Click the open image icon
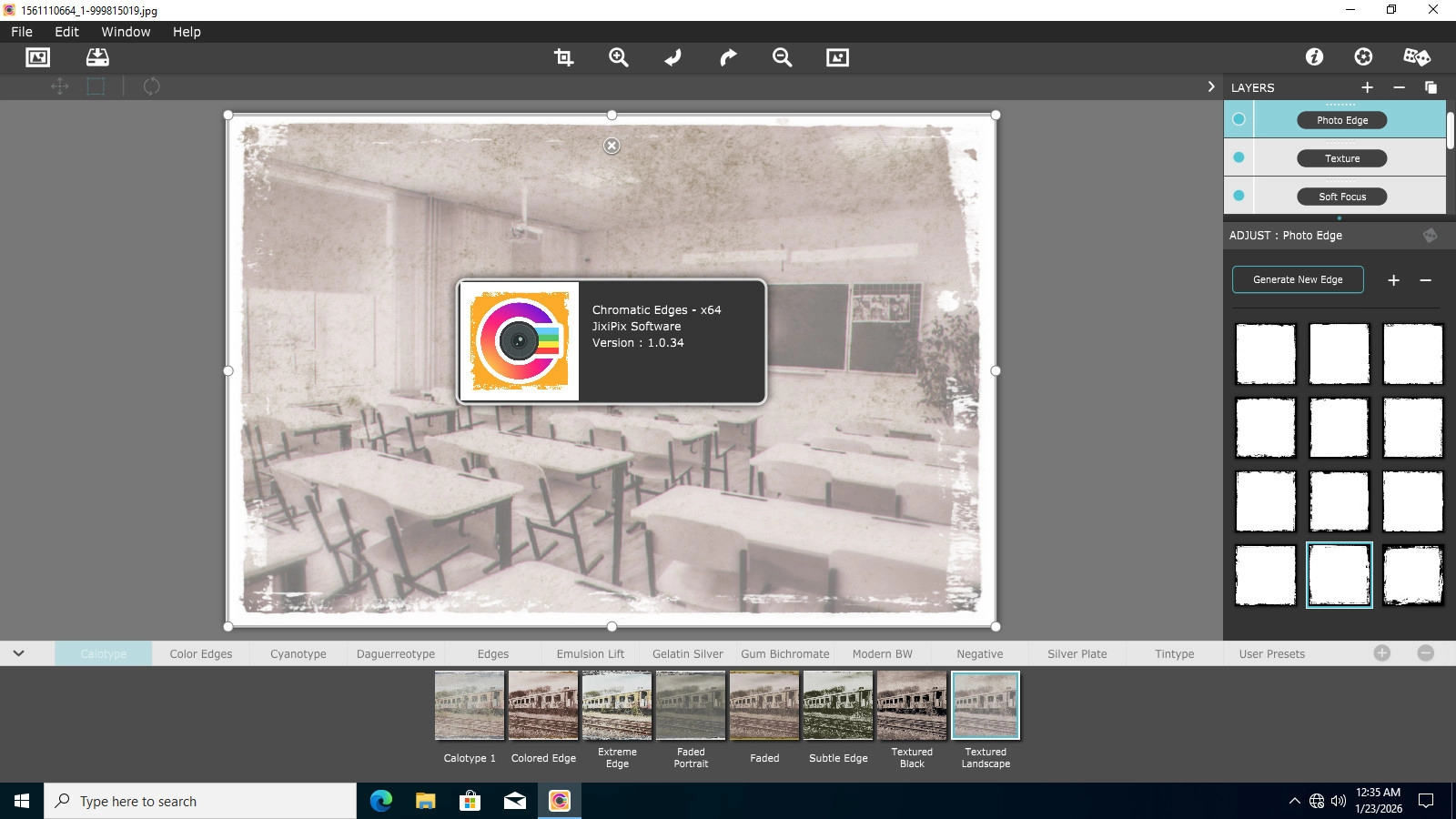This screenshot has width=1456, height=819. (37, 57)
